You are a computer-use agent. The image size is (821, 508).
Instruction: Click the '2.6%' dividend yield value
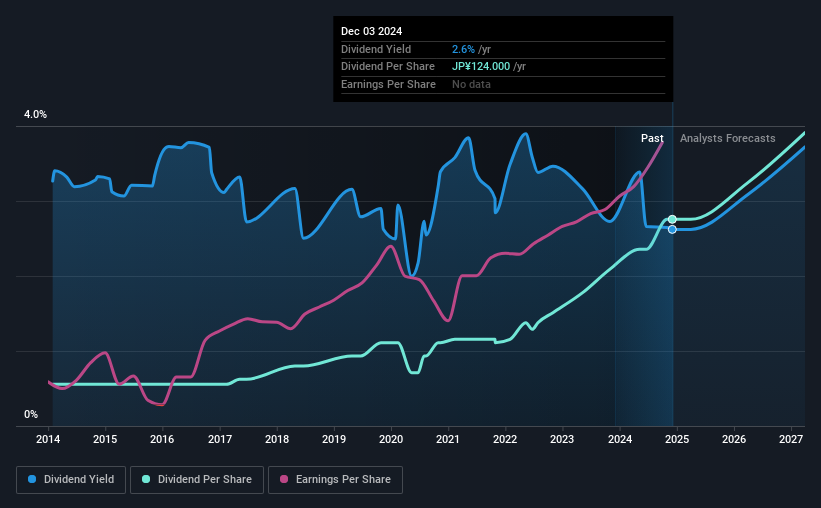pyautogui.click(x=463, y=49)
